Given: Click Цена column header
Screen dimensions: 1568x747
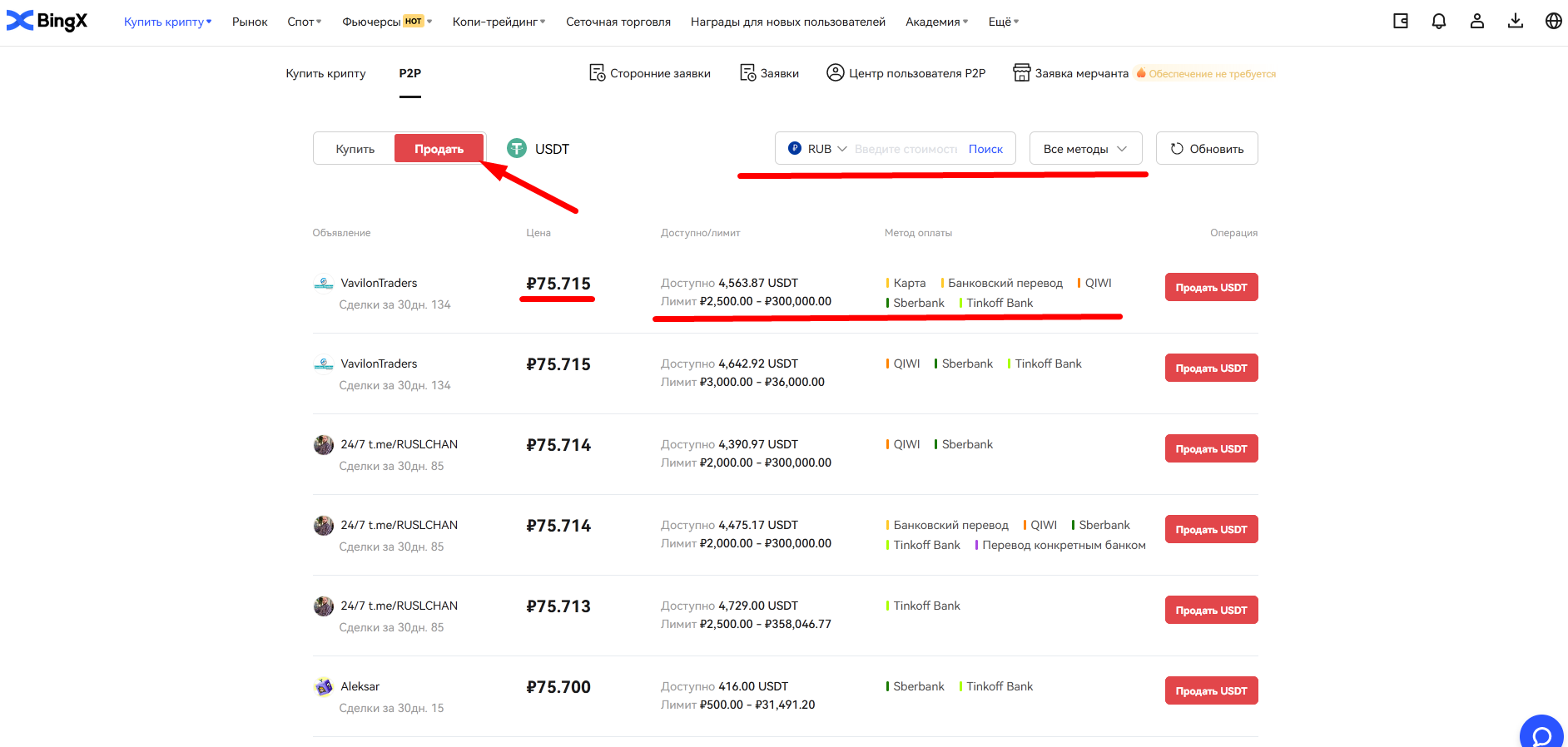Looking at the screenshot, I should click(538, 233).
